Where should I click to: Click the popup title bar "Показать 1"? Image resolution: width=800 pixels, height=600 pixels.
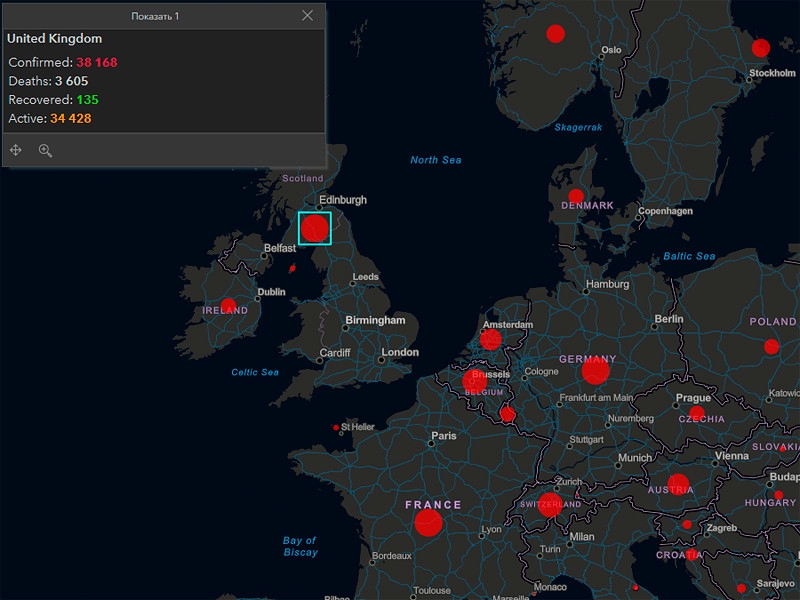point(156,16)
